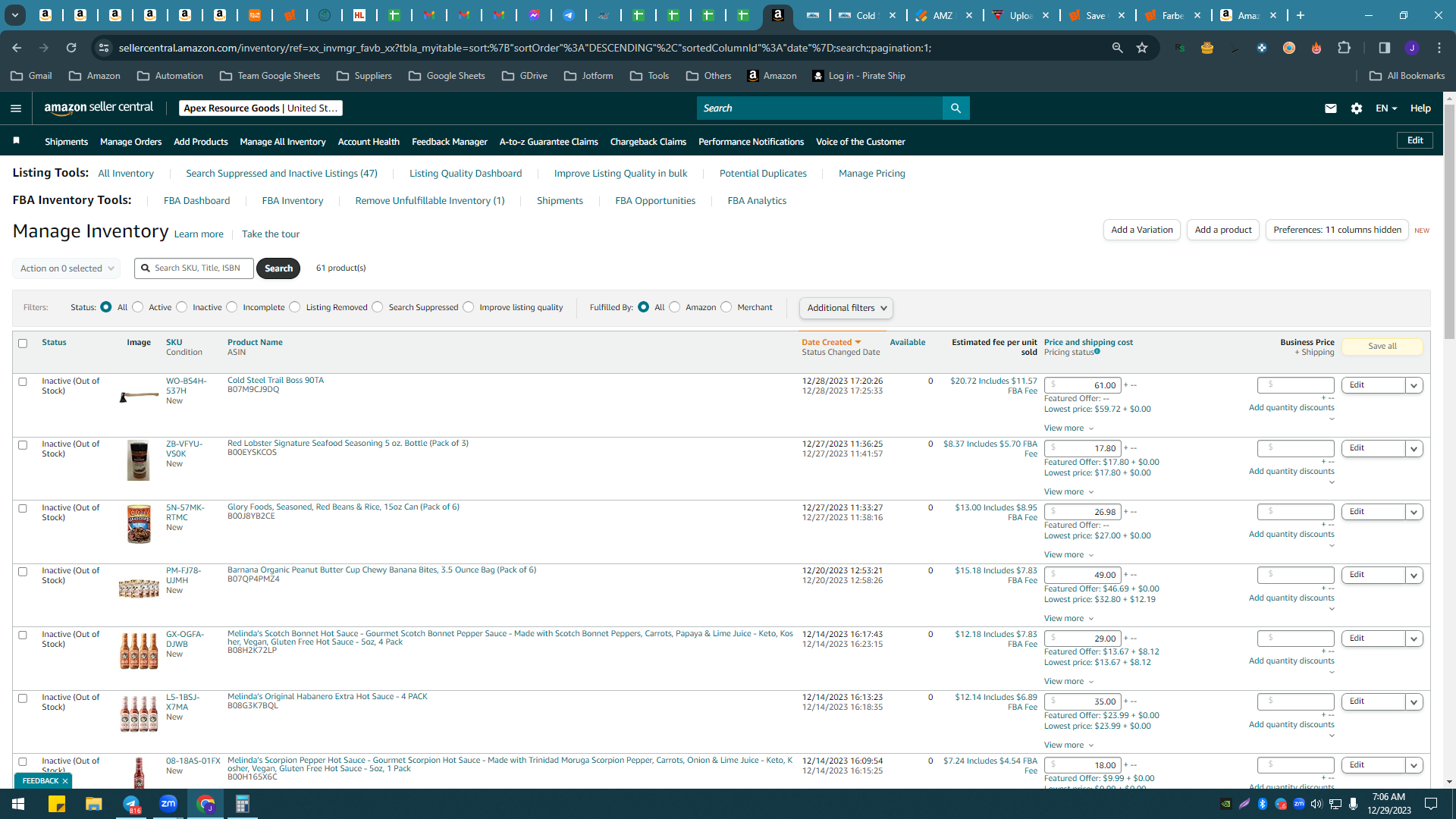Check the Cold Steel Trail Boss row checkbox
Viewport: 1456px width, 819px height.
click(x=23, y=382)
